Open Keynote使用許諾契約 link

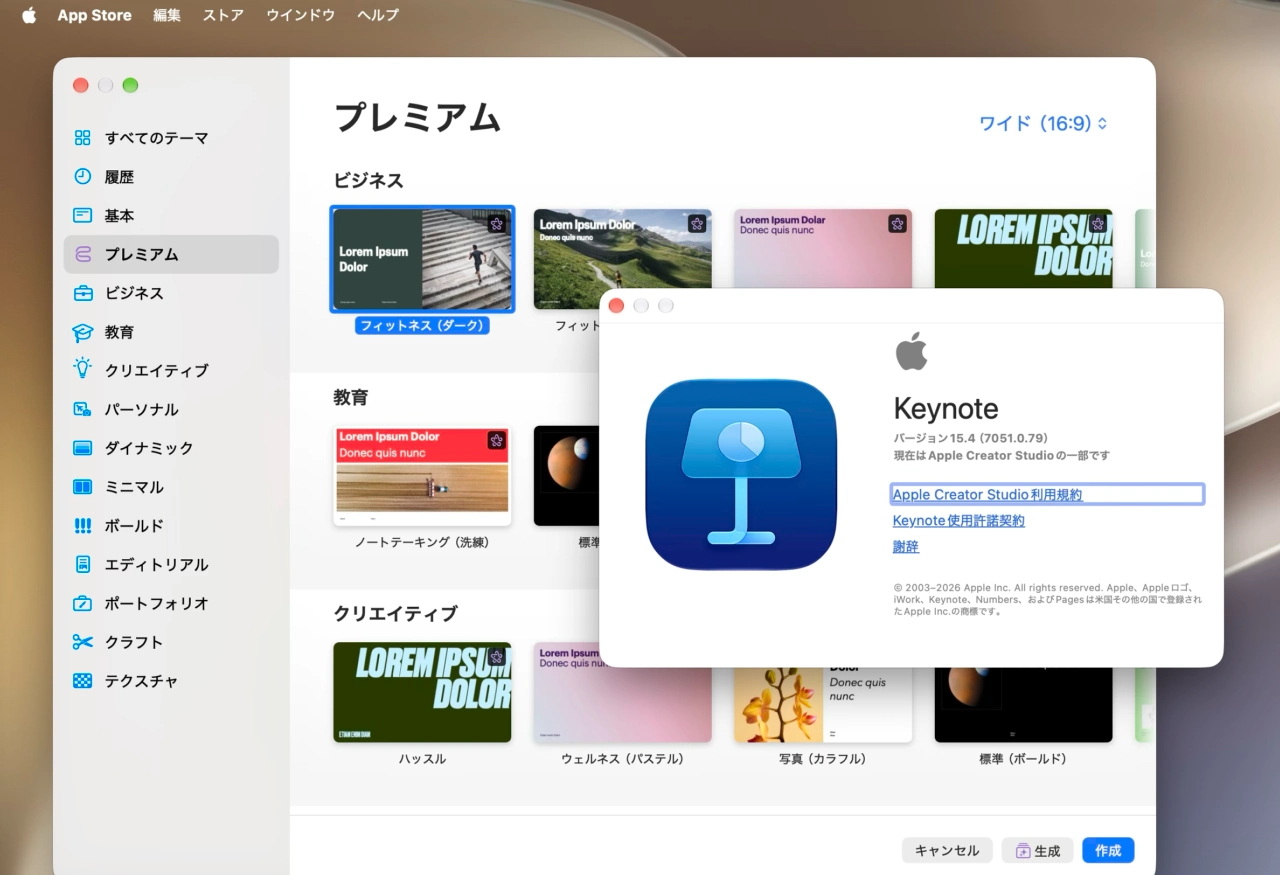(958, 520)
